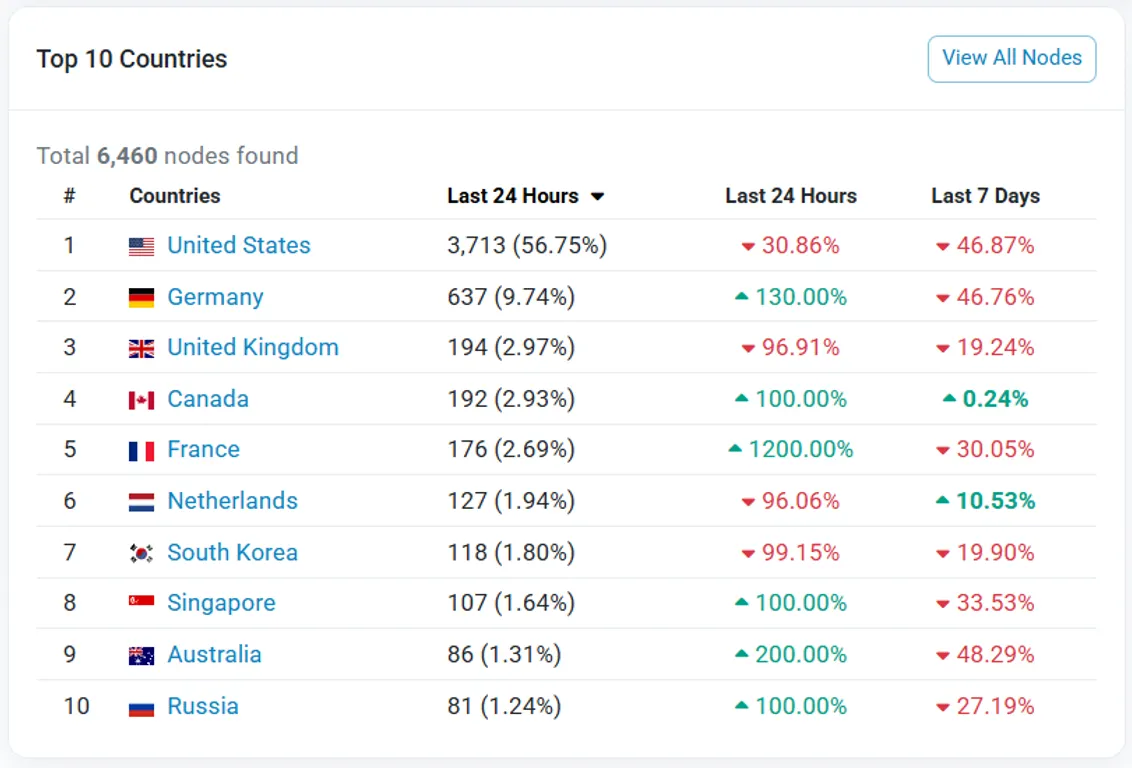
Task: Click the '194 (2.97%)' node count
Action: [511, 347]
